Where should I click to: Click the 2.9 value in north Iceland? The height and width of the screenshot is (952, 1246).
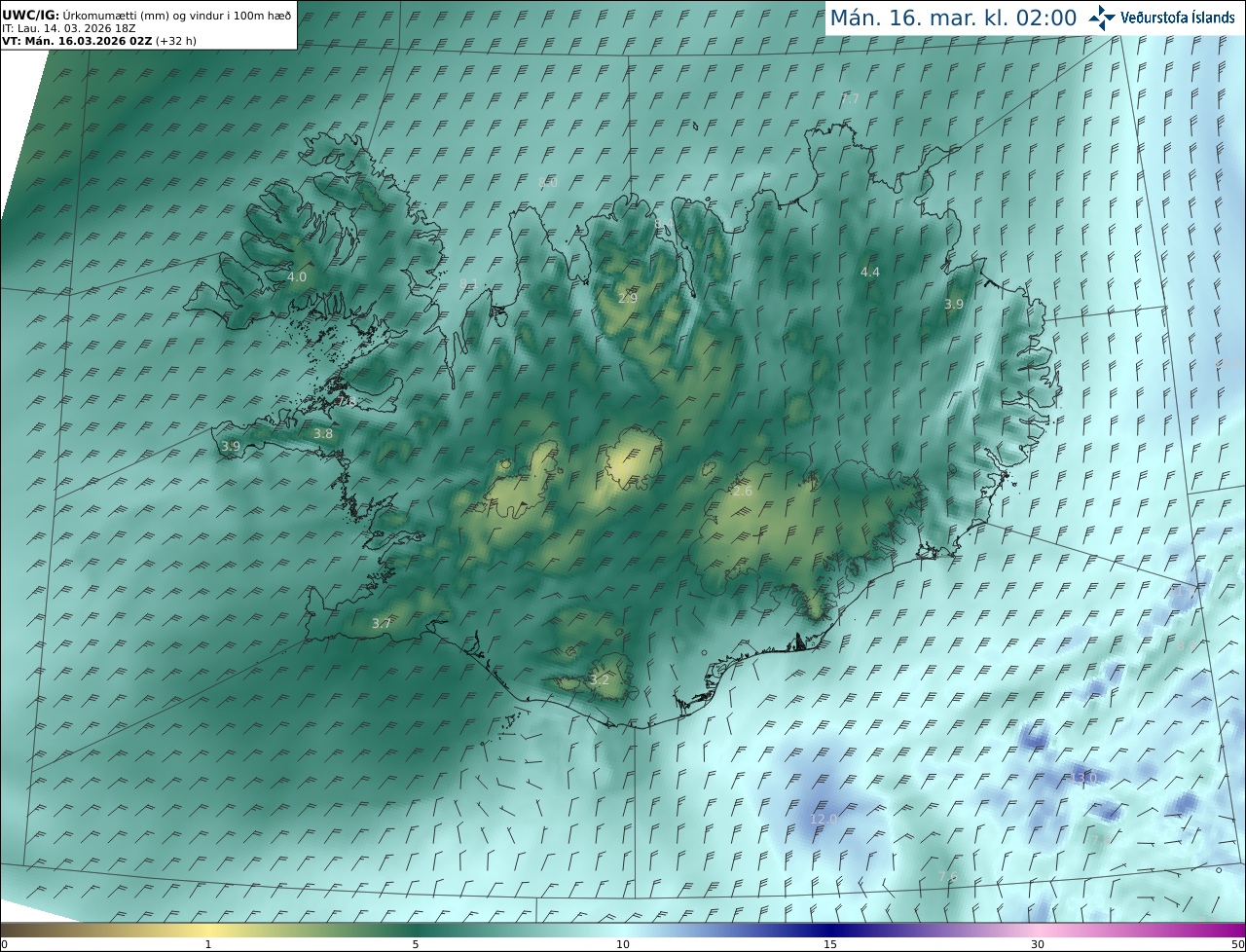point(628,298)
